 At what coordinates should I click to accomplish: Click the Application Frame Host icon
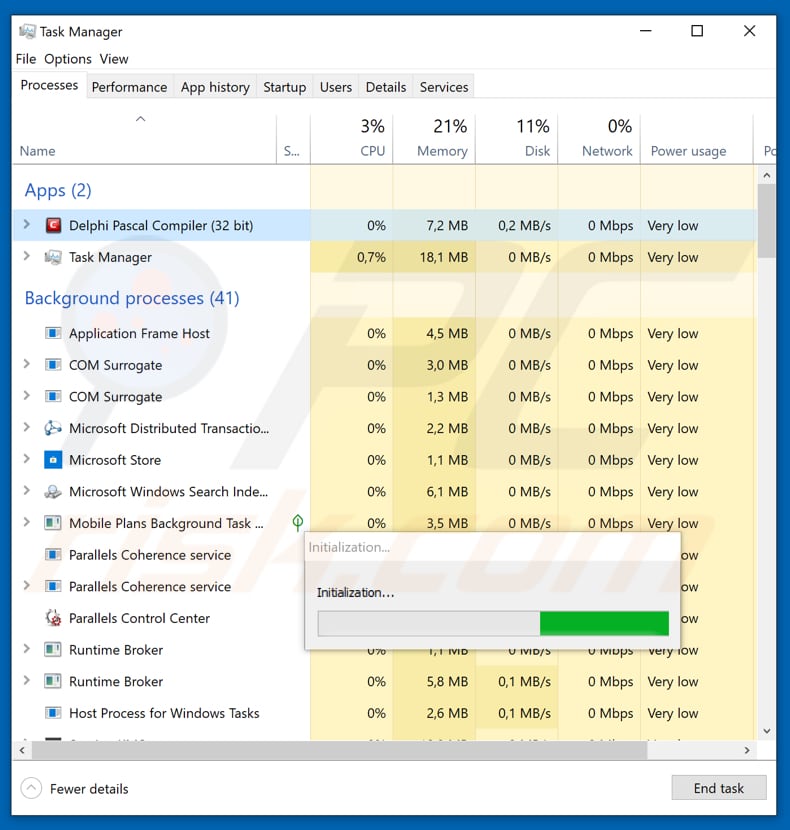point(53,333)
